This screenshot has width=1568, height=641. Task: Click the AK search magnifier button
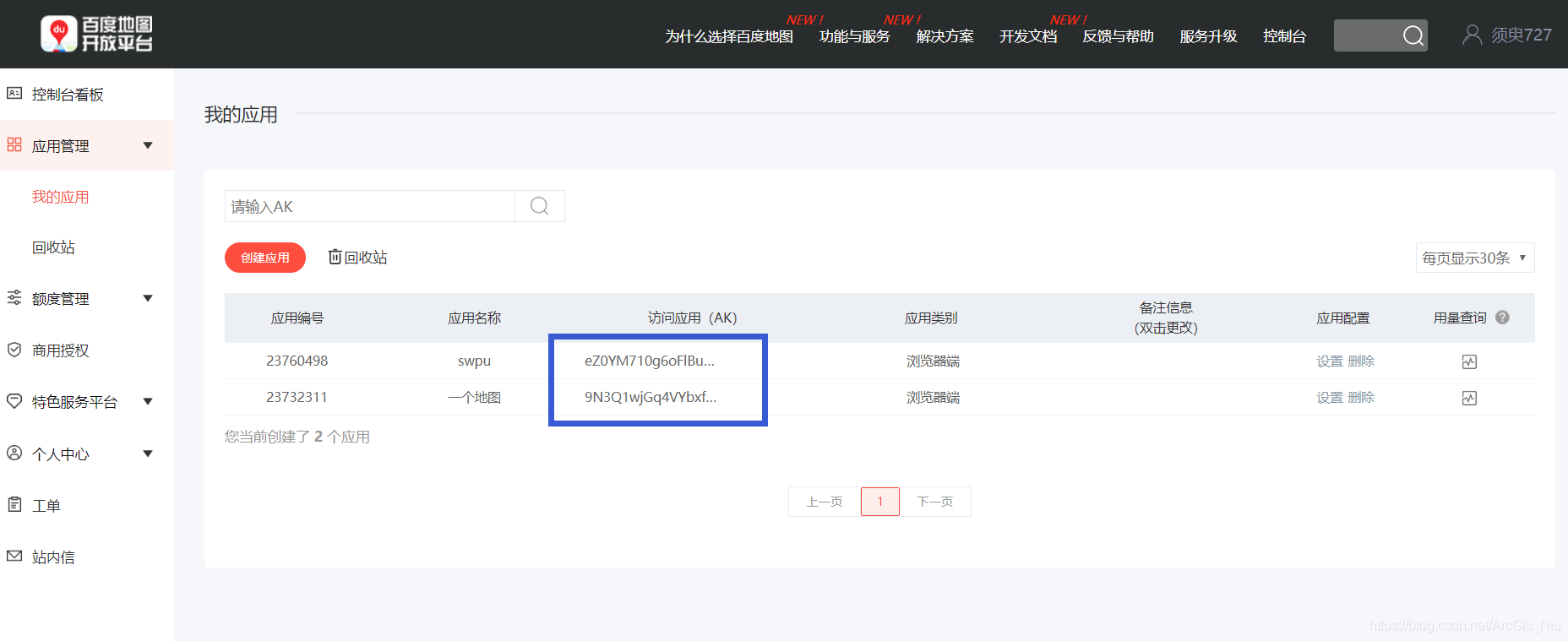tap(540, 206)
